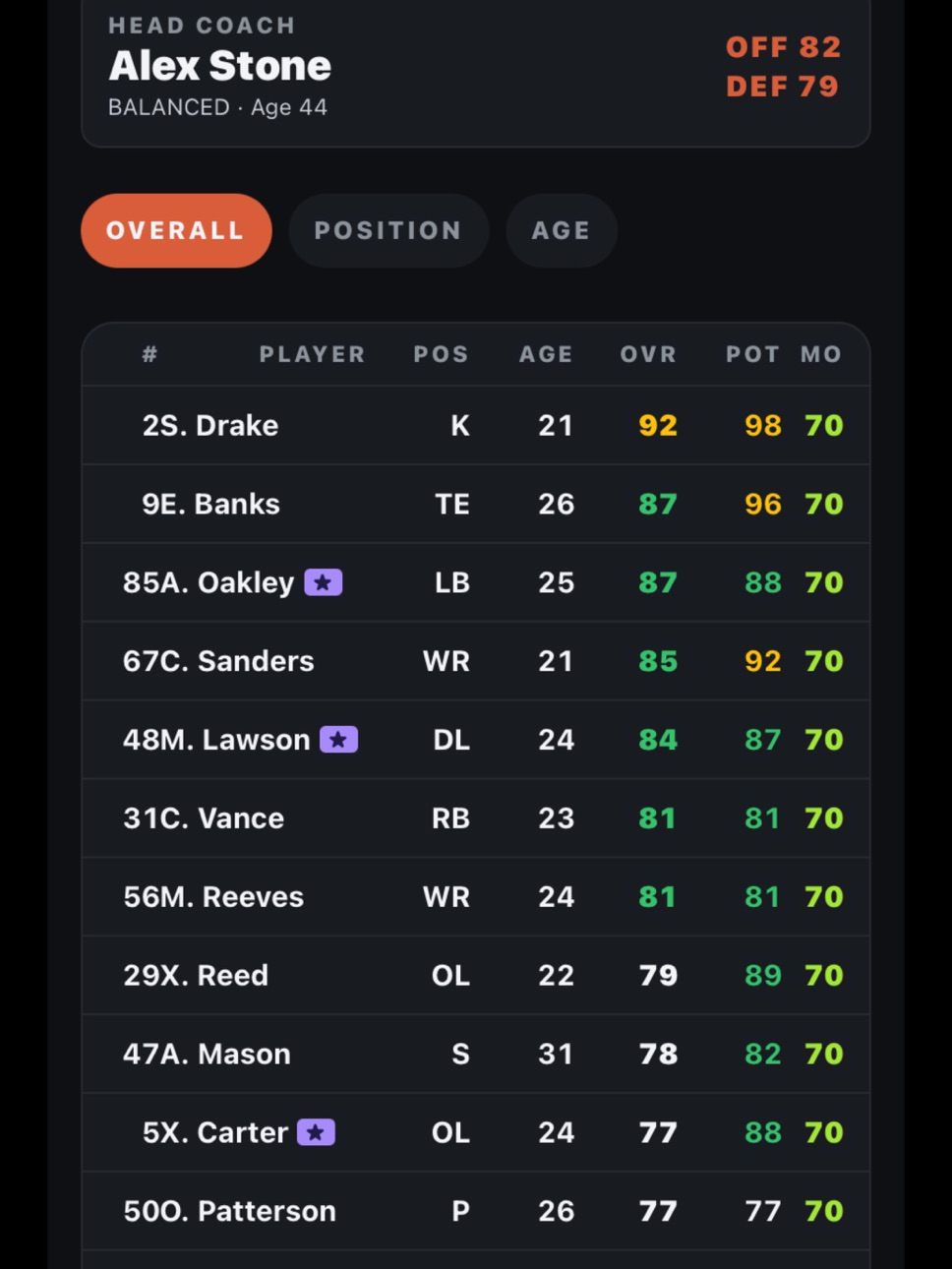Open X. Reed offensive lineman row
Image resolution: width=952 pixels, height=1269 pixels.
click(476, 975)
